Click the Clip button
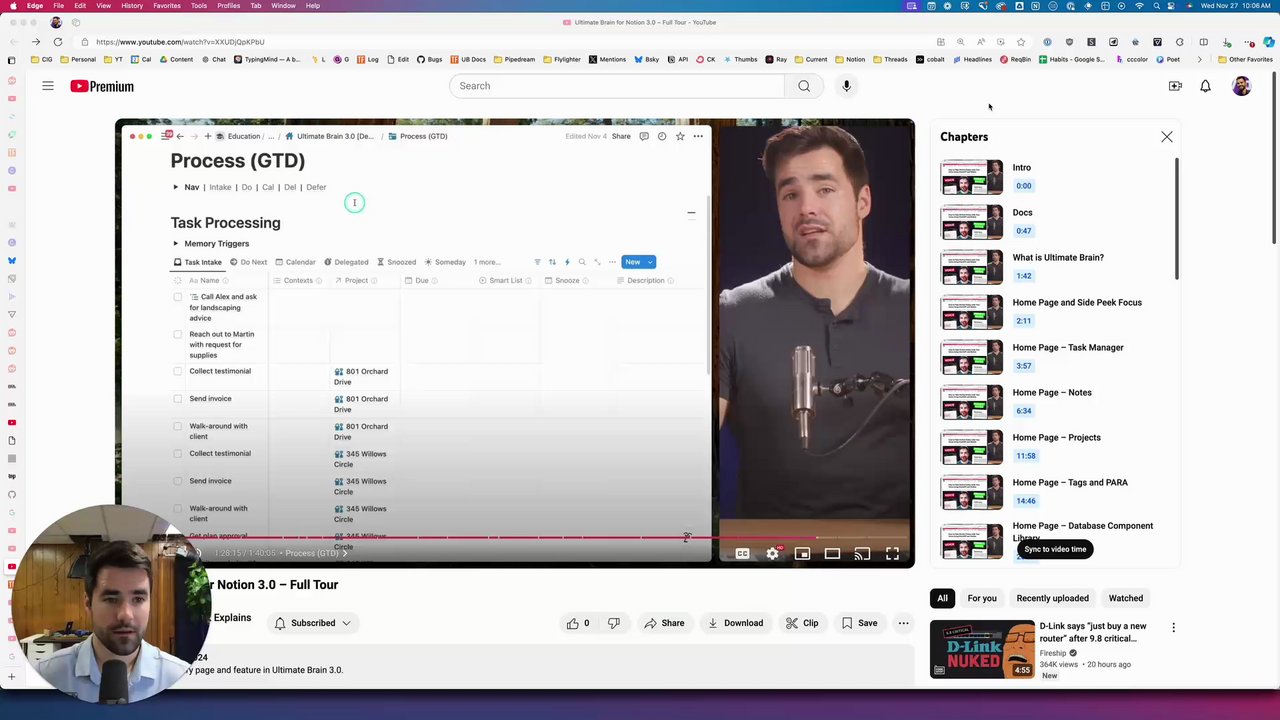This screenshot has height=720, width=1280. click(801, 623)
